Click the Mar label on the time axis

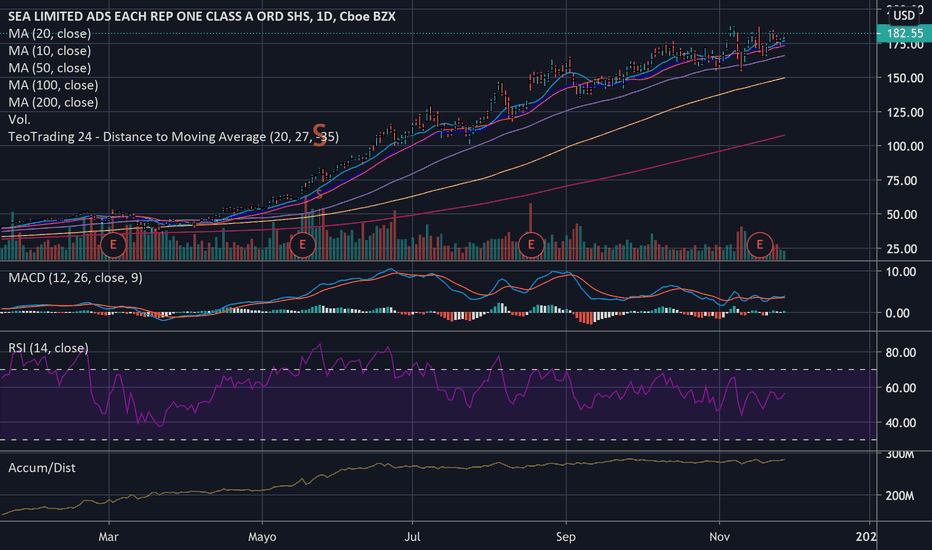coord(108,537)
